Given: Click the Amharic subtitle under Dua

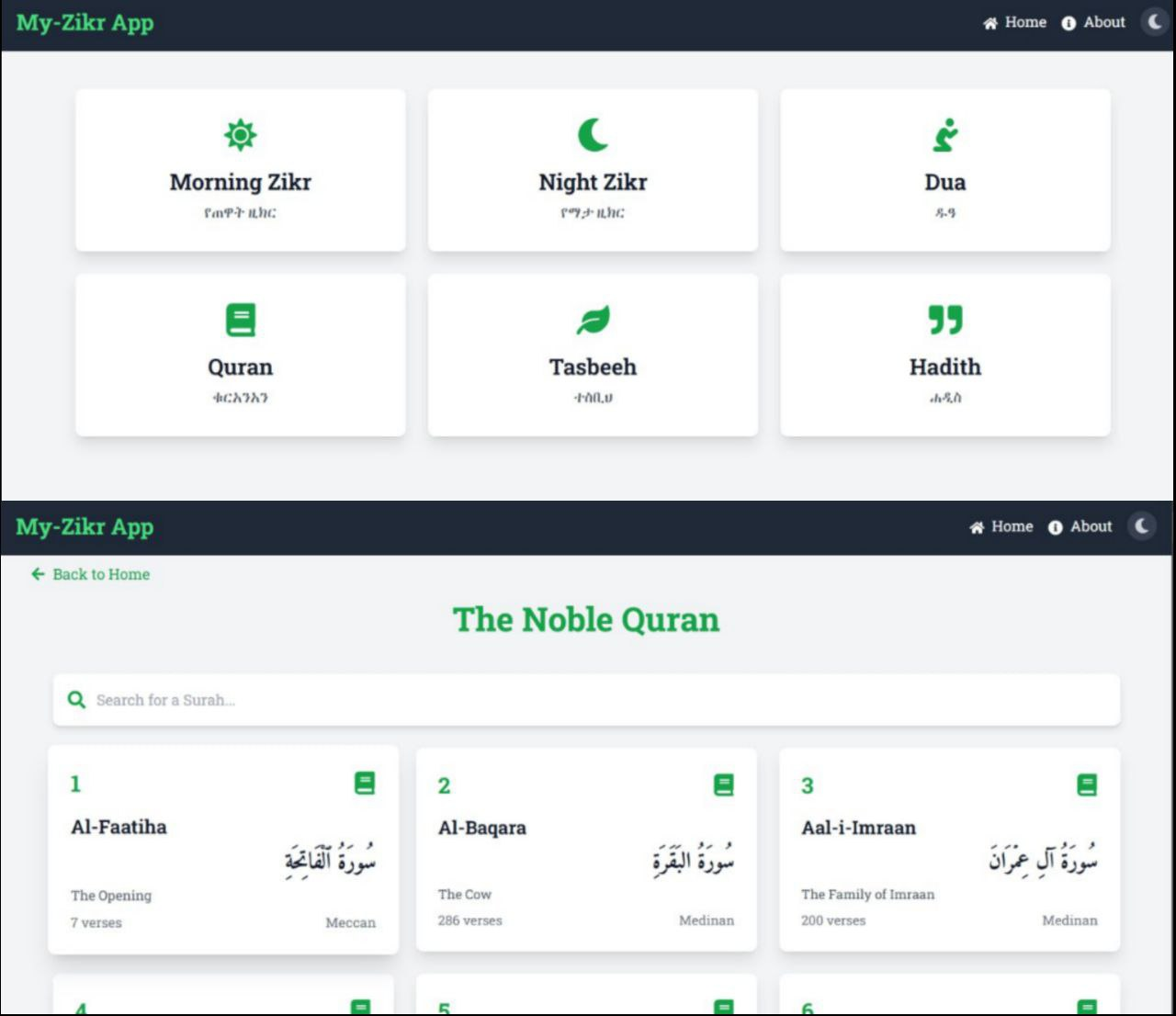Looking at the screenshot, I should (x=945, y=213).
